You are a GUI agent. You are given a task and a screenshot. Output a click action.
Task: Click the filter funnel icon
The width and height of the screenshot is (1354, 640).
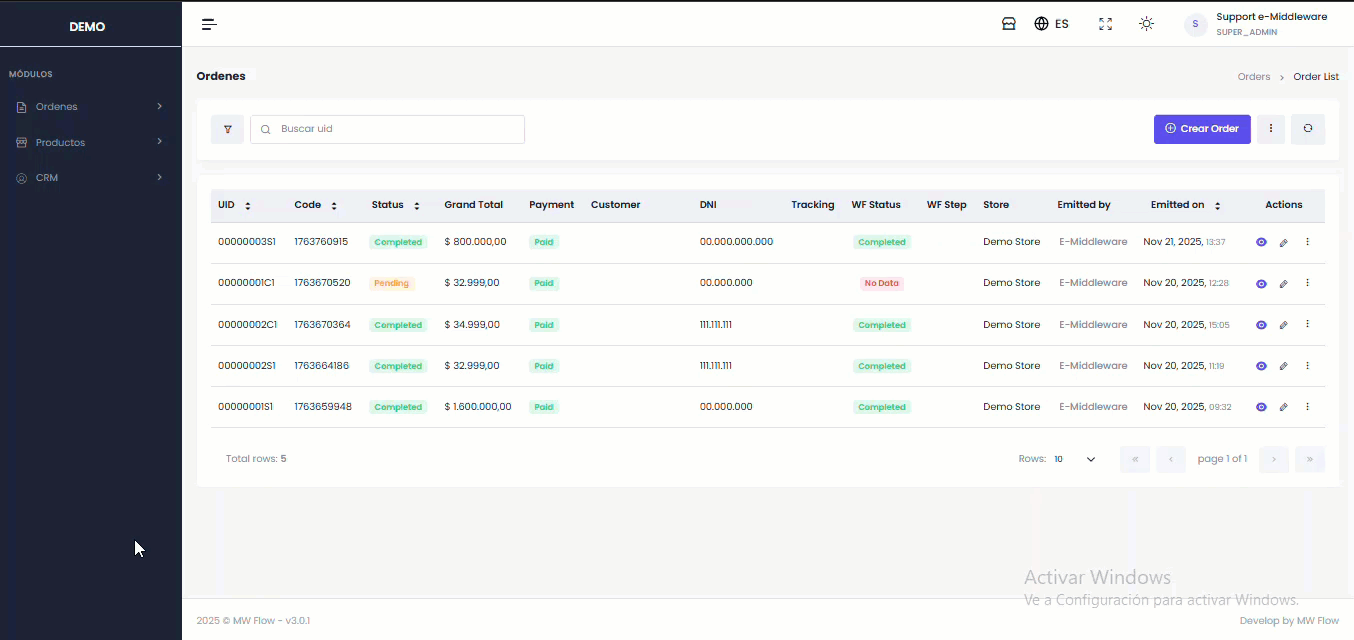coord(227,129)
